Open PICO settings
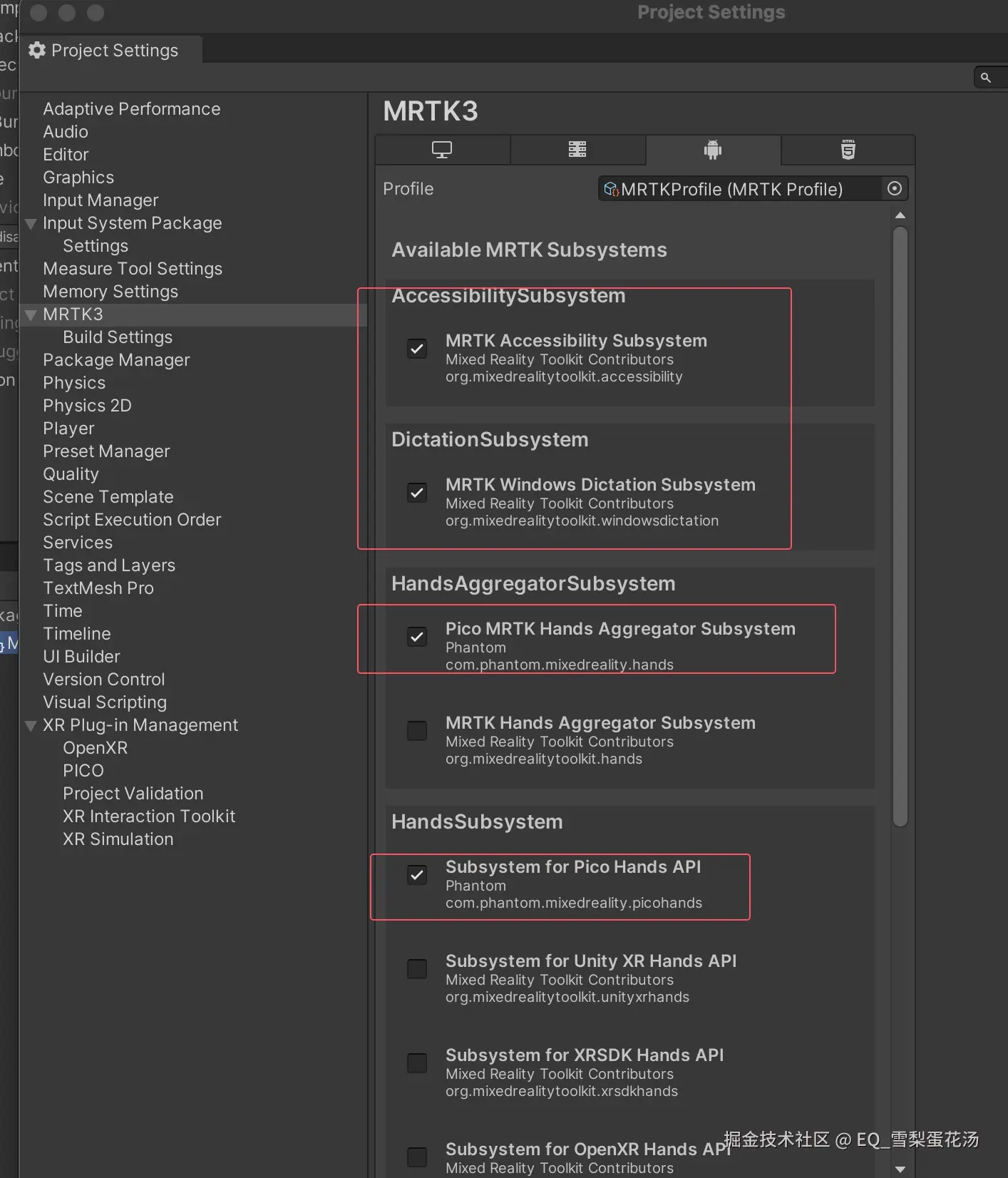This screenshot has height=1178, width=1008. pyautogui.click(x=83, y=771)
